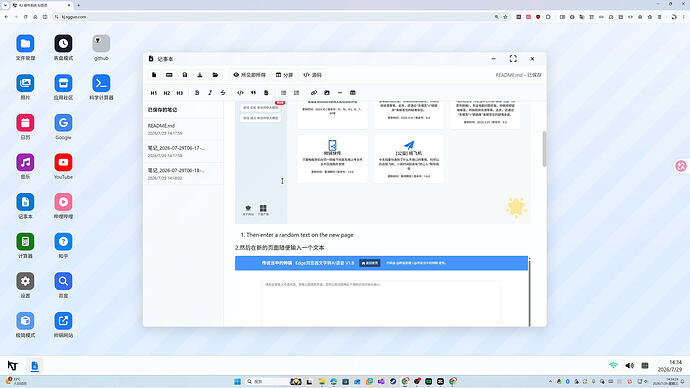690x388 pixels.
Task: Apply H1 heading style
Action: point(154,93)
